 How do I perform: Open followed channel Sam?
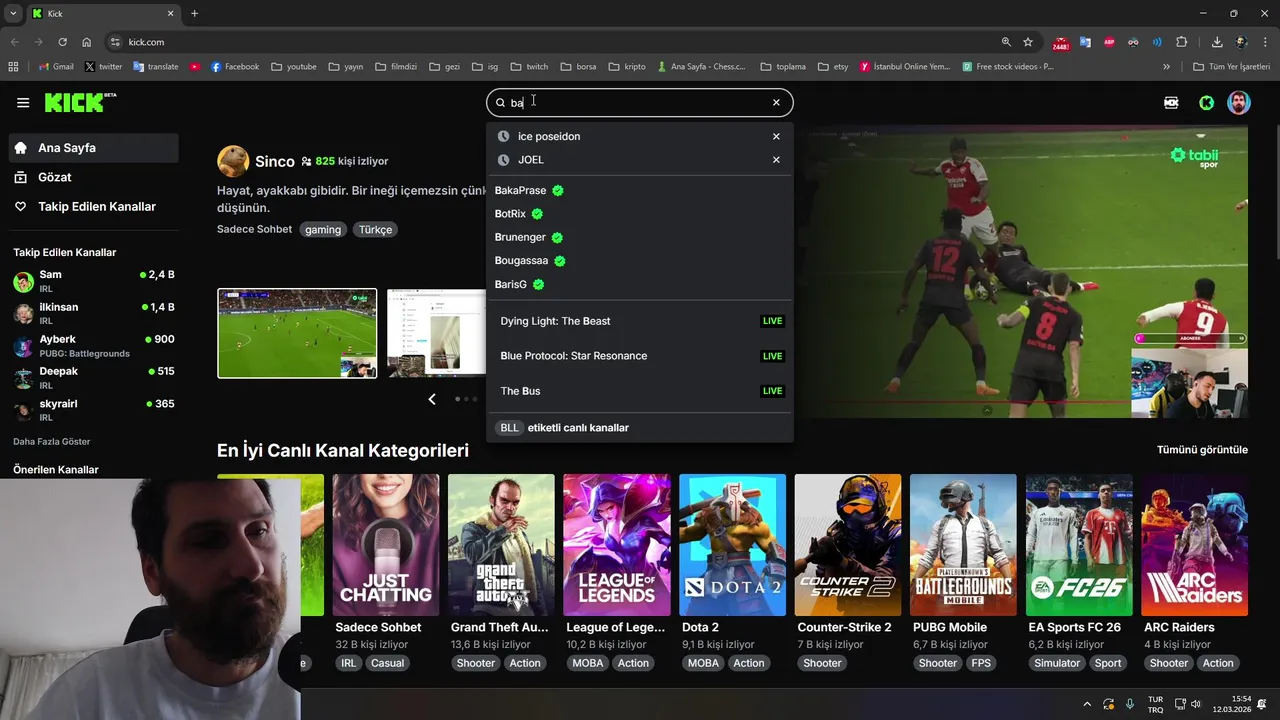point(94,281)
